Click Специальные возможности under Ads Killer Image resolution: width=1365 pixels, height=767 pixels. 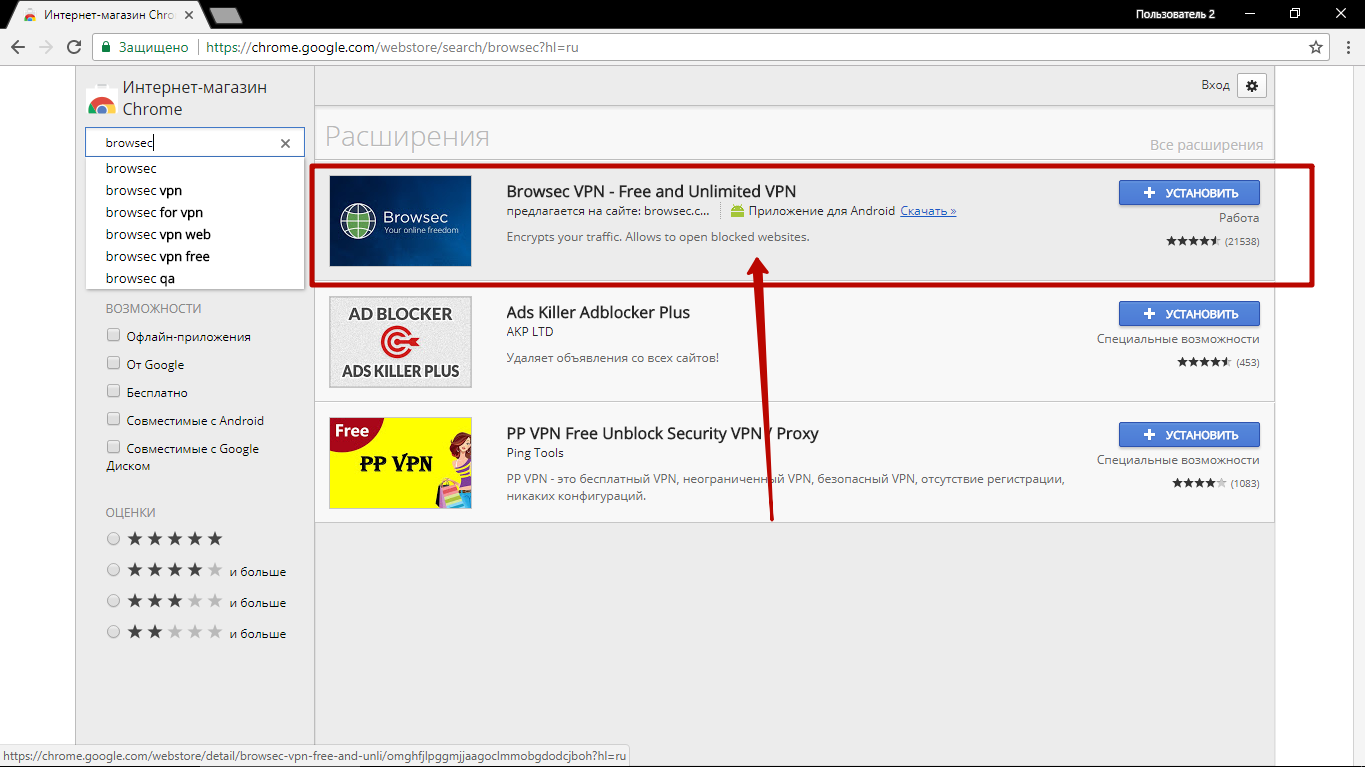pos(1178,339)
